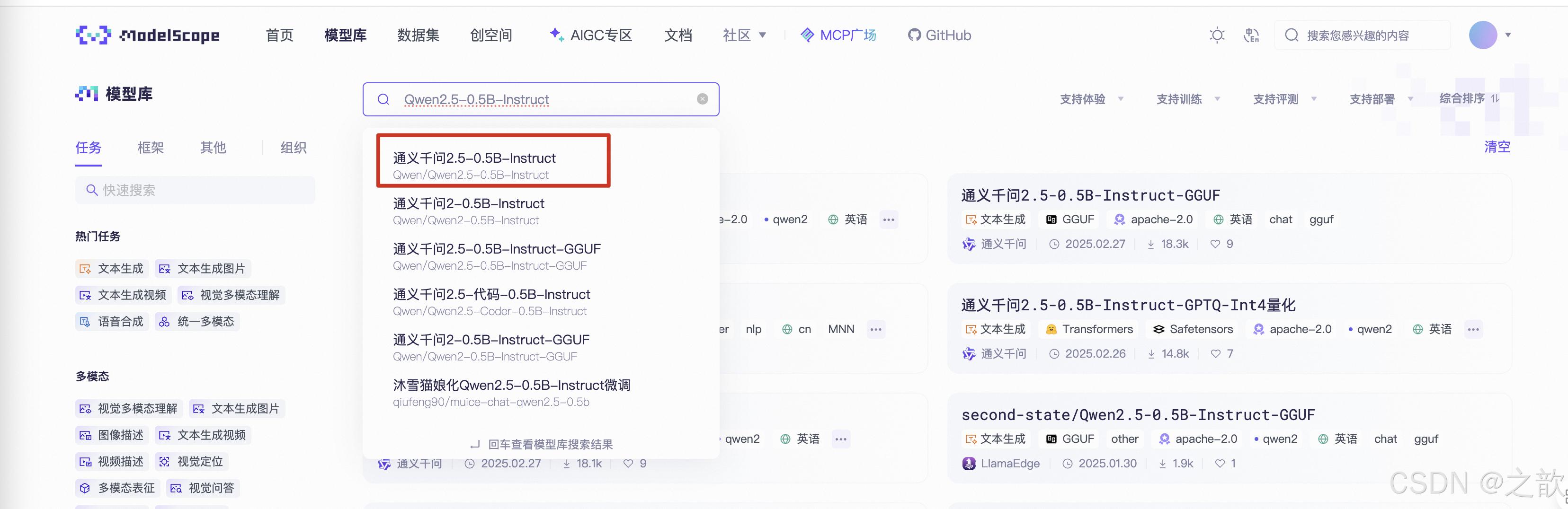This screenshot has width=1568, height=509.
Task: Select suggestion 通义千问2.5-代码-0.5B-Instruct
Action: pos(491,302)
